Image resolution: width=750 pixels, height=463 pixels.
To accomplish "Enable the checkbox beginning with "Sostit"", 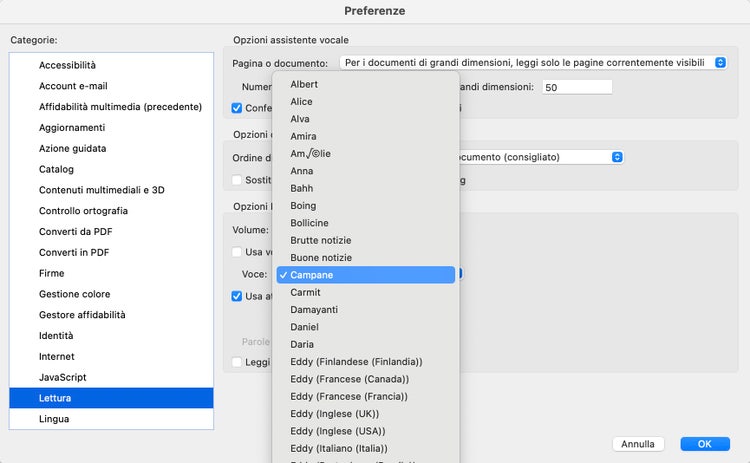I will 237,181.
